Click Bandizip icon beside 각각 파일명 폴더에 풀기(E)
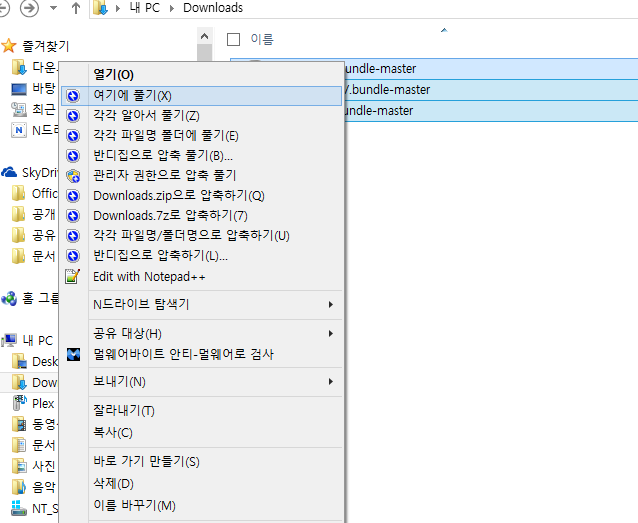Viewport: 638px width, 523px height. [73, 136]
